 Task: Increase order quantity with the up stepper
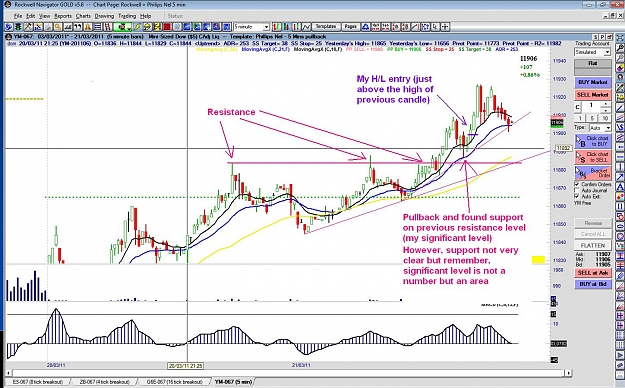point(605,104)
